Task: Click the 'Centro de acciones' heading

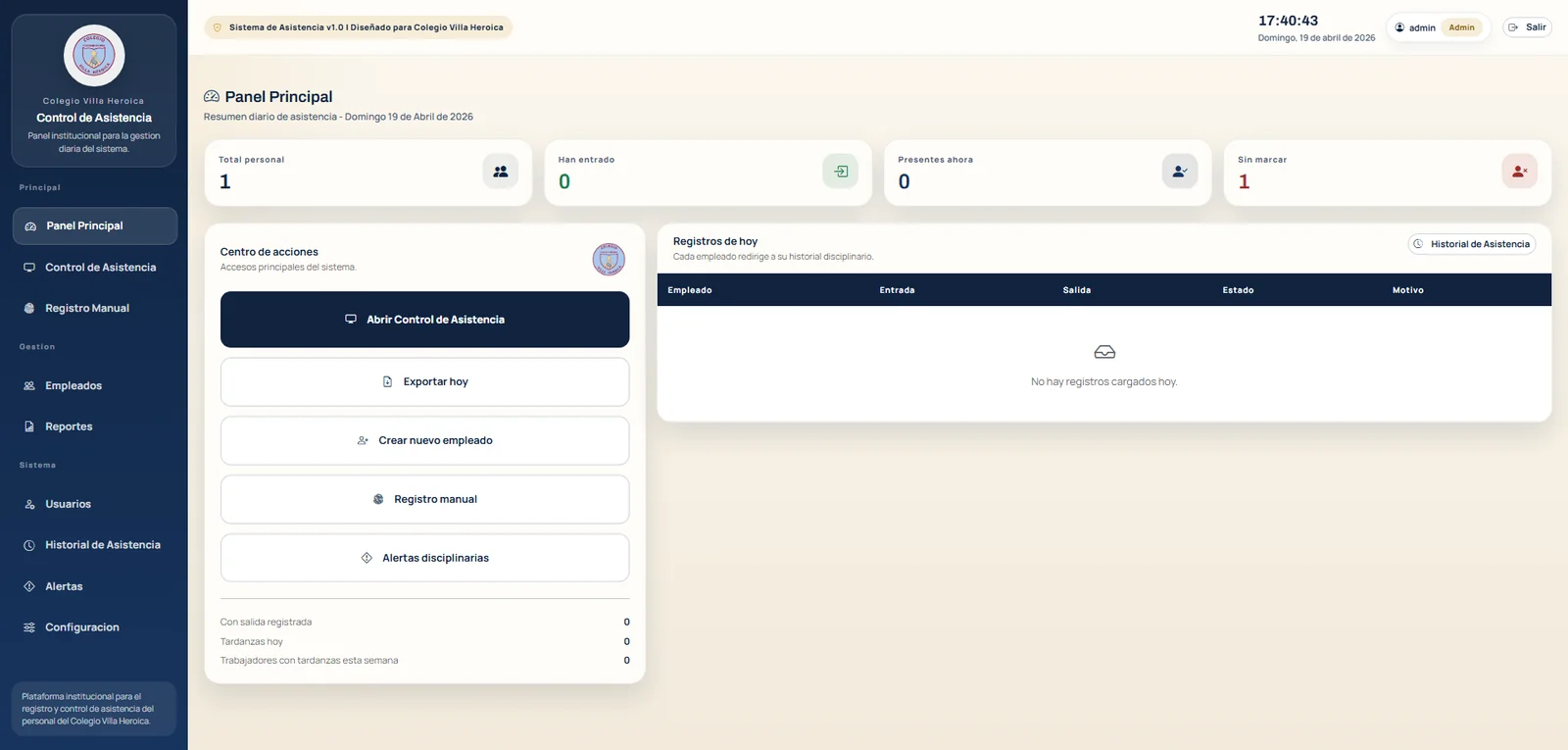Action: (269, 252)
